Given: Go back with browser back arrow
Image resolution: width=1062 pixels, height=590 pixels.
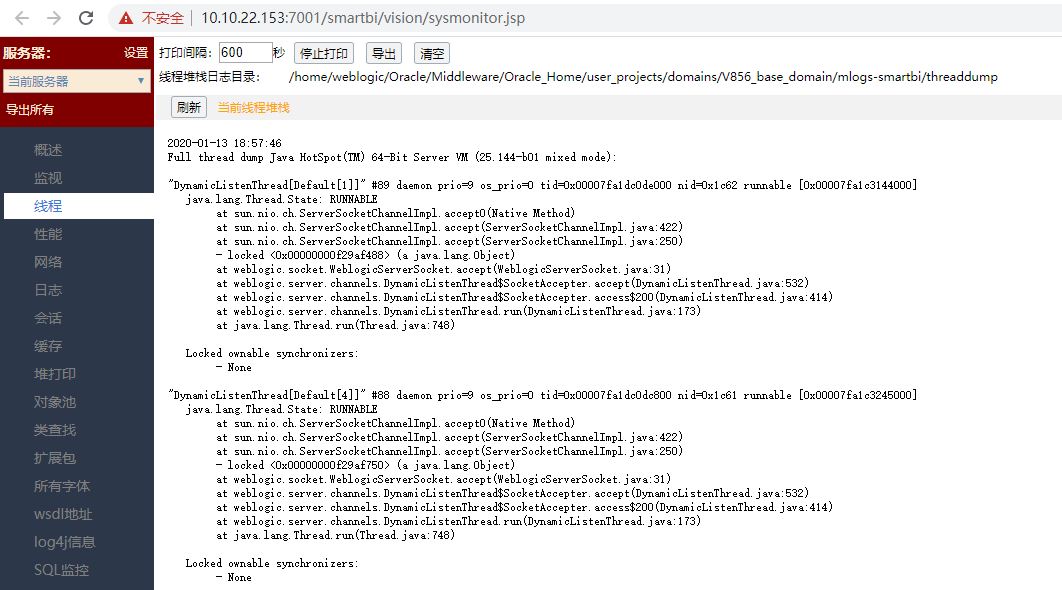Looking at the screenshot, I should pyautogui.click(x=22, y=18).
